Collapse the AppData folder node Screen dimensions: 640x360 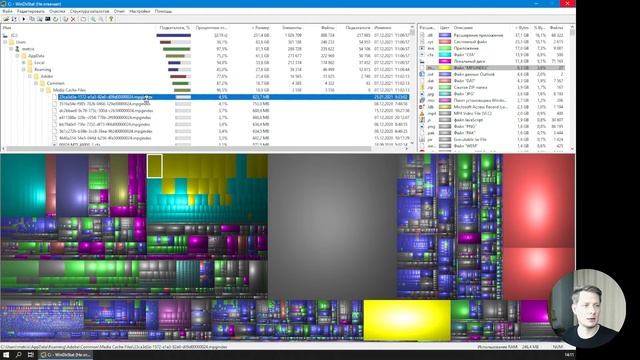click(18, 56)
